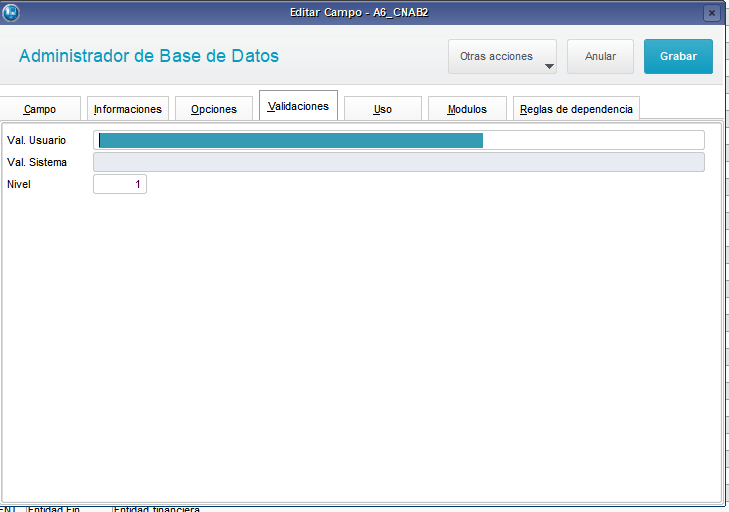The width and height of the screenshot is (729, 512).
Task: Click the Administrador de Base de Datos heading
Action: [x=149, y=56]
